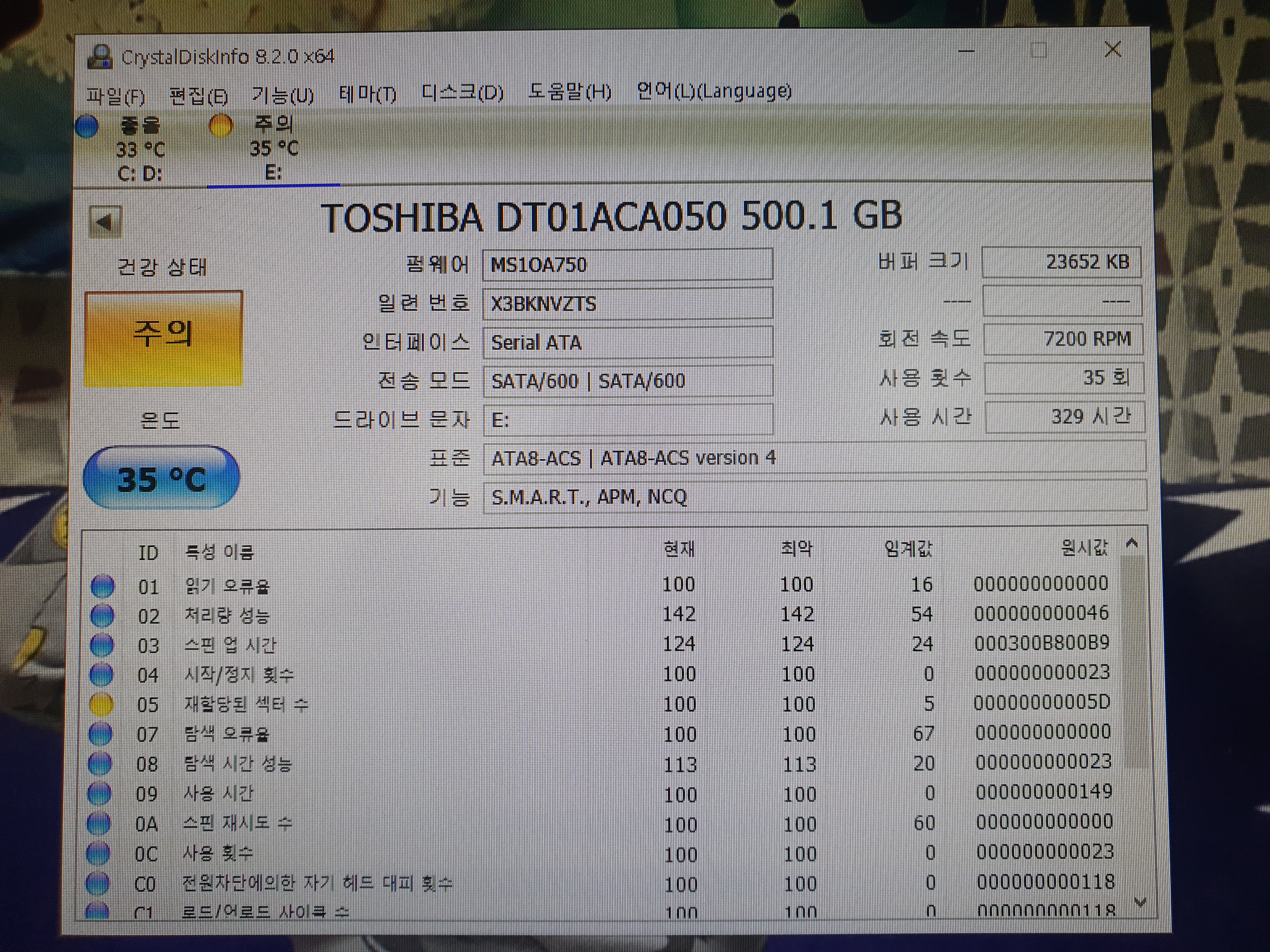Click raw value 000000000149
The width and height of the screenshot is (1270, 952).
(1044, 791)
